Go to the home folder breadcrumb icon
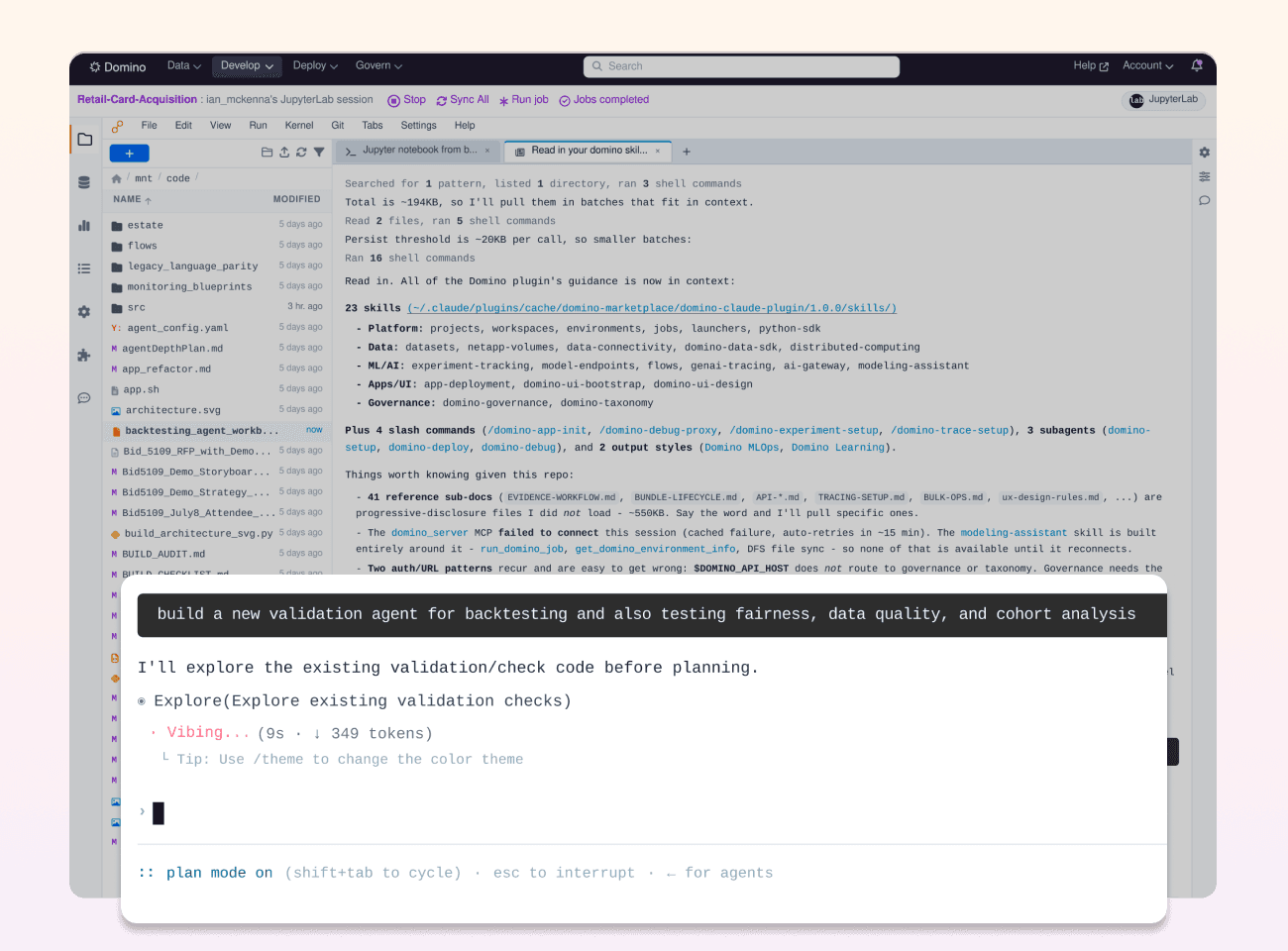1288x951 pixels. pos(116,178)
